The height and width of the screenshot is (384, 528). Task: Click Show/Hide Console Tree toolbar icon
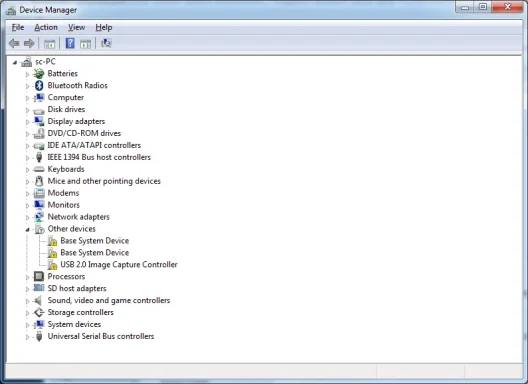50,43
